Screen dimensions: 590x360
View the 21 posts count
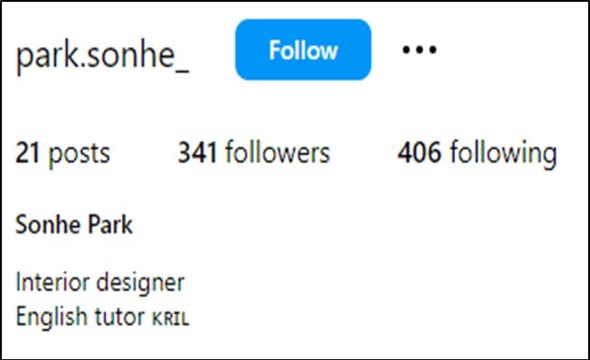[x=62, y=153]
